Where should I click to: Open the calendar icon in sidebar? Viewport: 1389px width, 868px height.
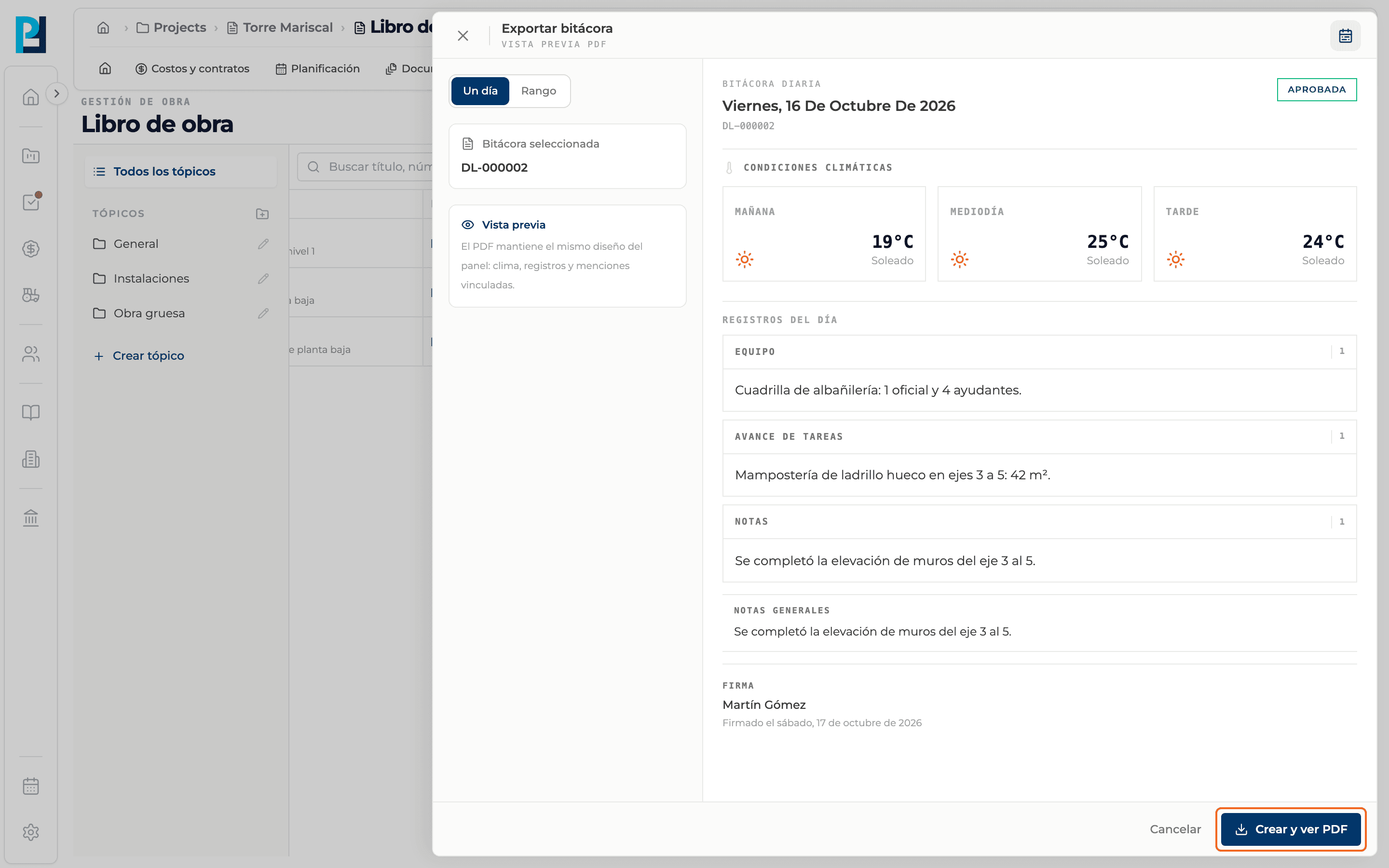pos(31,786)
